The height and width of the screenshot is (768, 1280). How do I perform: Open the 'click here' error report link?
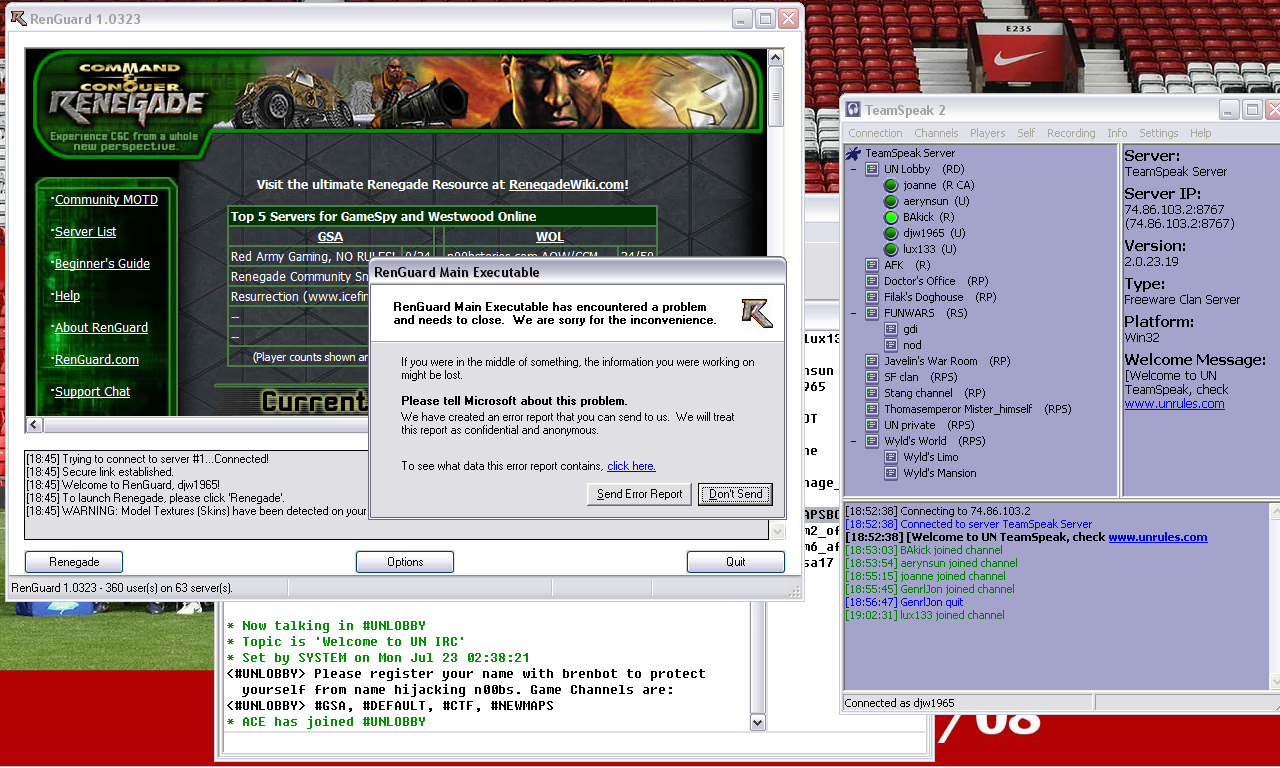(x=631, y=466)
